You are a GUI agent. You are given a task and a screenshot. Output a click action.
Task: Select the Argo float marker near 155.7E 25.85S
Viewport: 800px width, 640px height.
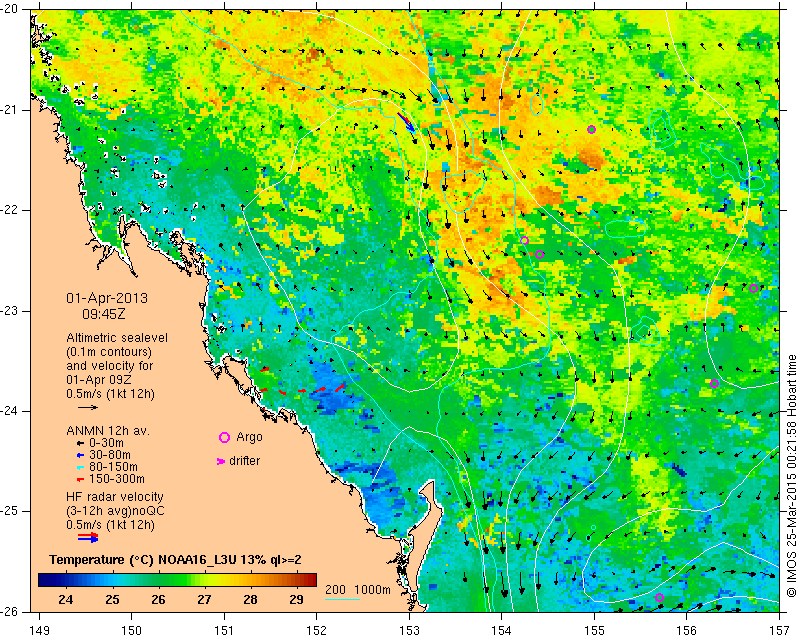pyautogui.click(x=659, y=598)
